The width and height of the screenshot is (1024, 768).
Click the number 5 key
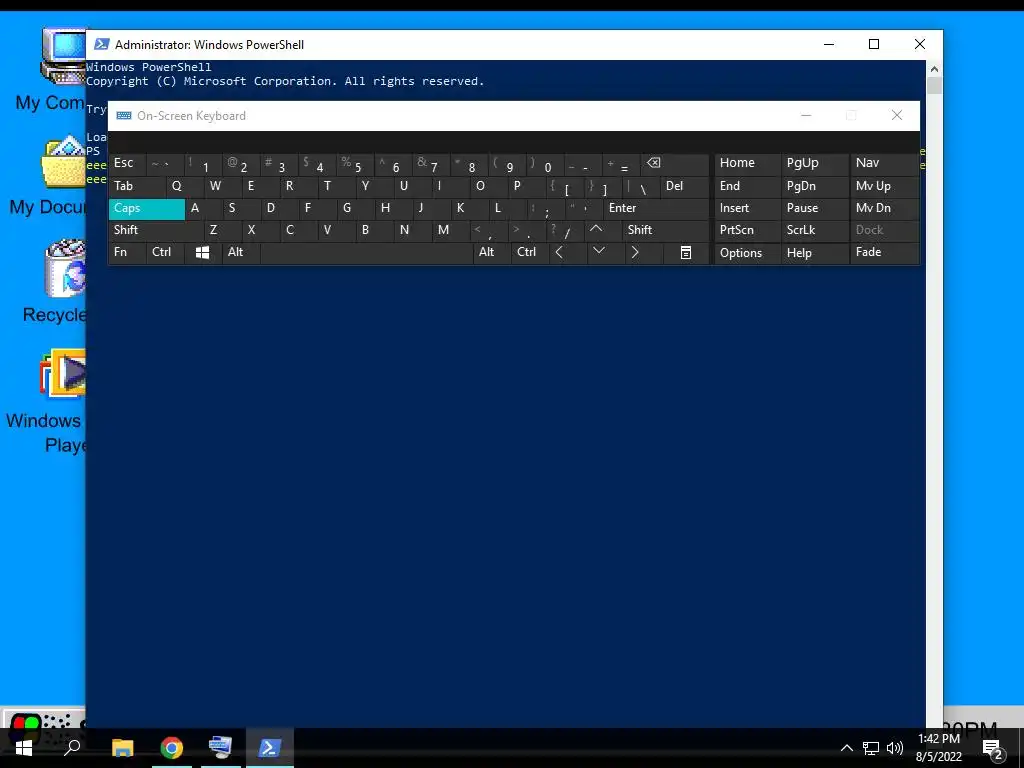pyautogui.click(x=355, y=165)
